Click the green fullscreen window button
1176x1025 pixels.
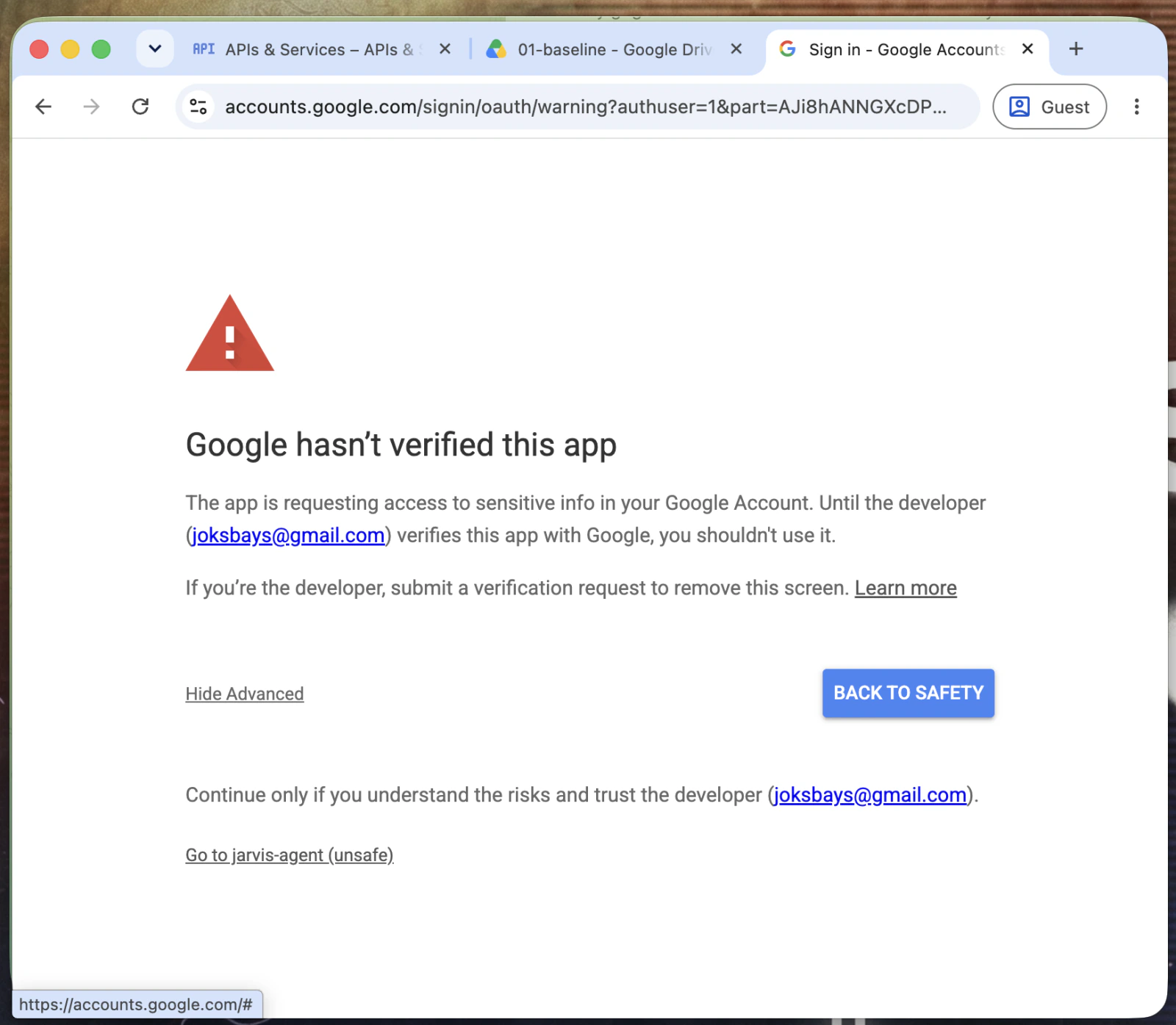[x=101, y=49]
